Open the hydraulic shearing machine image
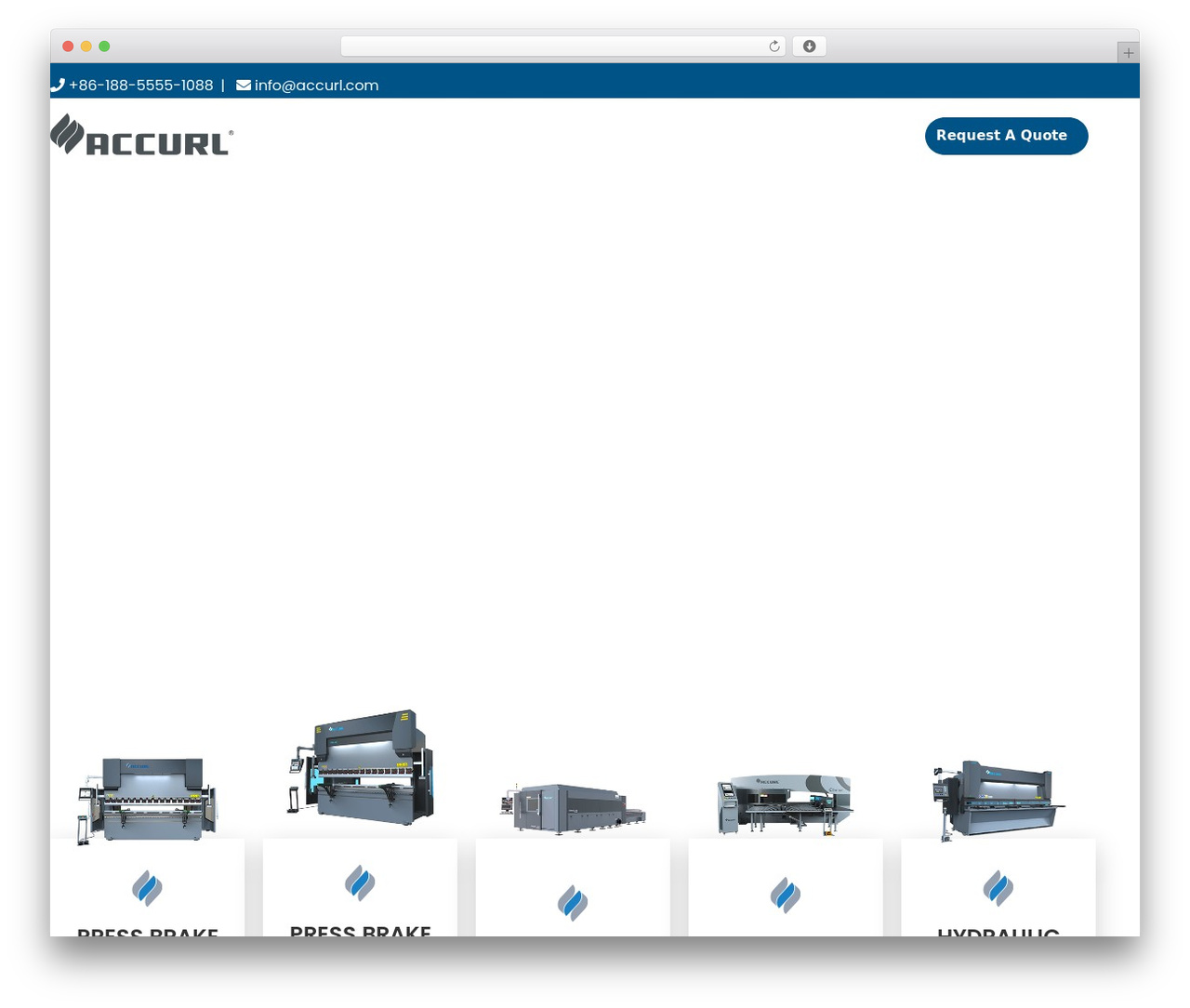This screenshot has width=1190, height=1008. 998,801
